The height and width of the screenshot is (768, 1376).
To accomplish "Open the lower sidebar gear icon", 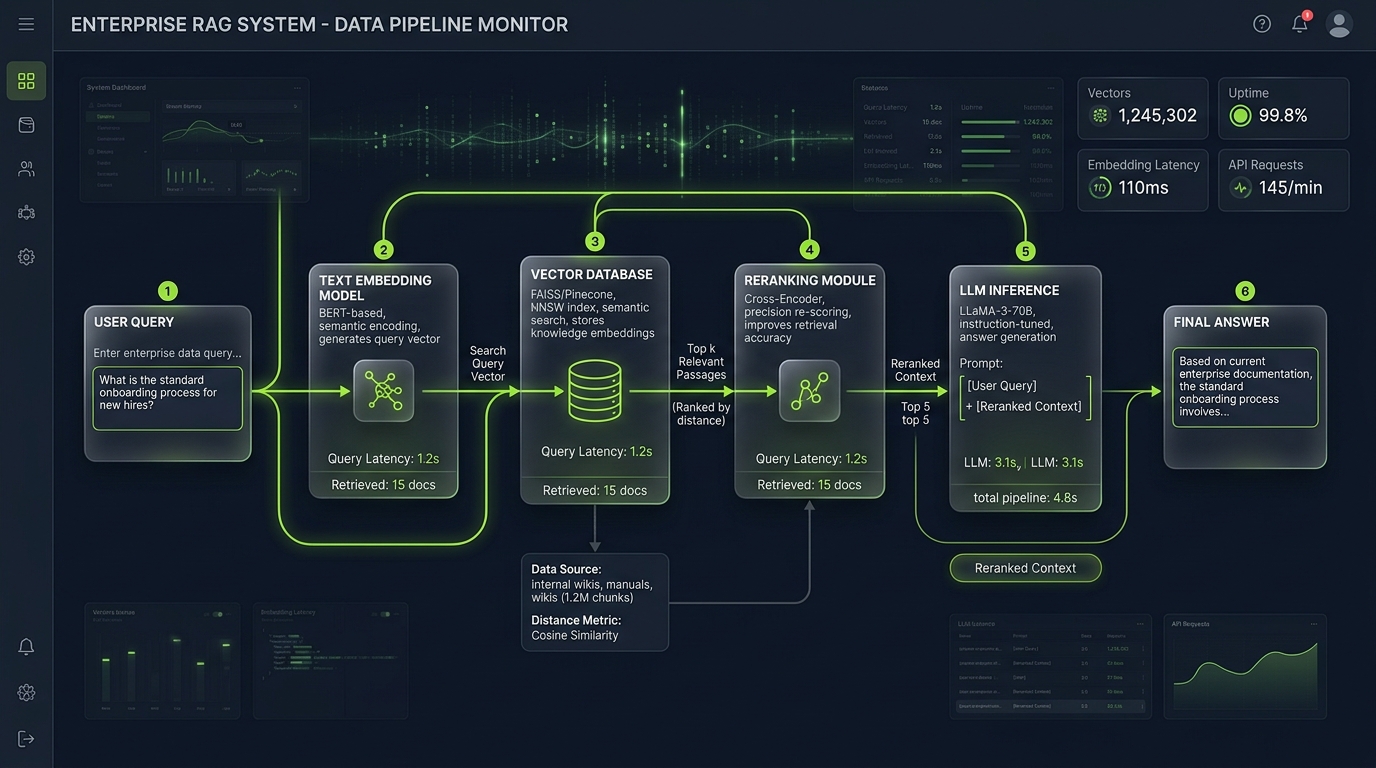I will pyautogui.click(x=26, y=693).
